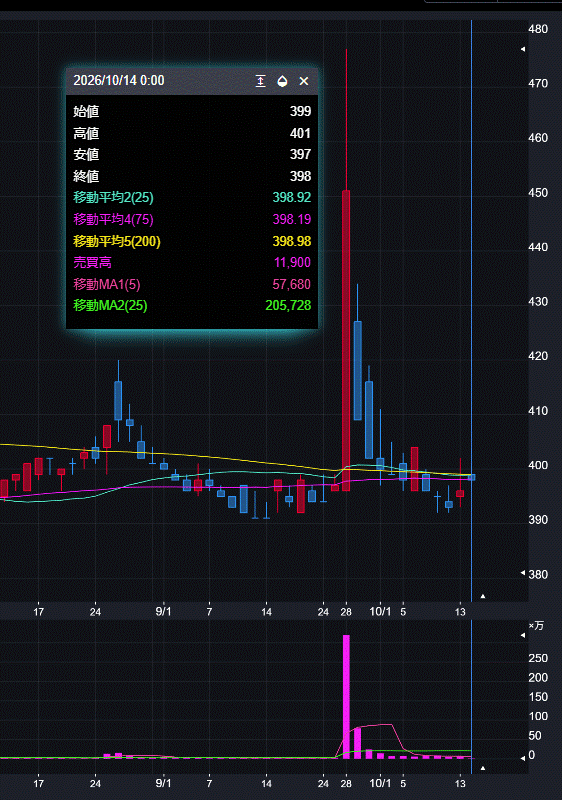The width and height of the screenshot is (562, 800).
Task: Click the 移動平均5(200) indicator label
Action: (117, 241)
